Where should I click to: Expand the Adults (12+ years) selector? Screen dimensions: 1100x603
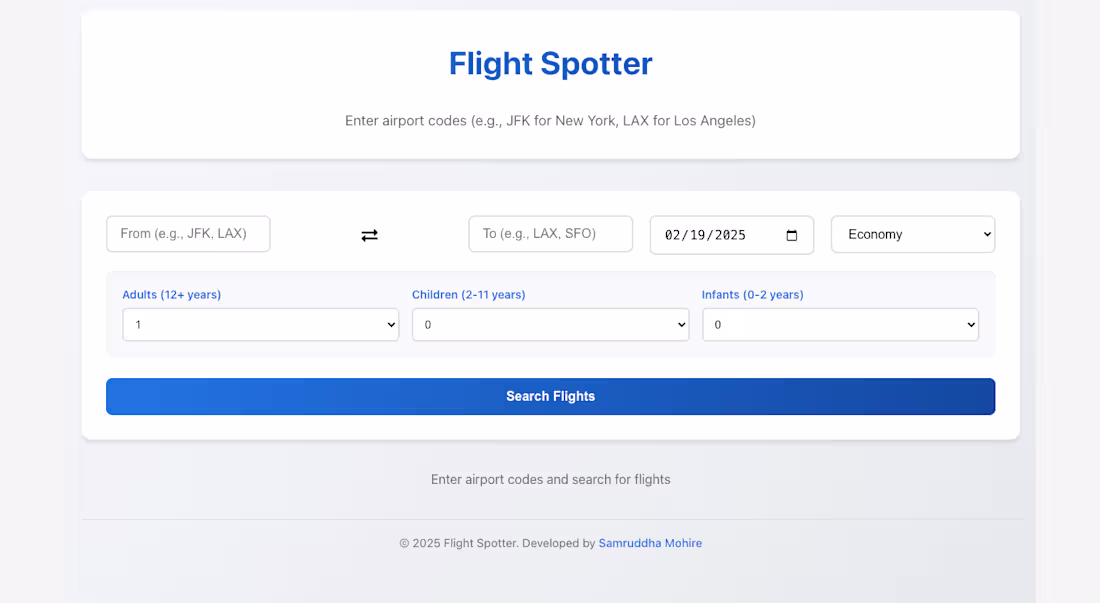coord(260,324)
